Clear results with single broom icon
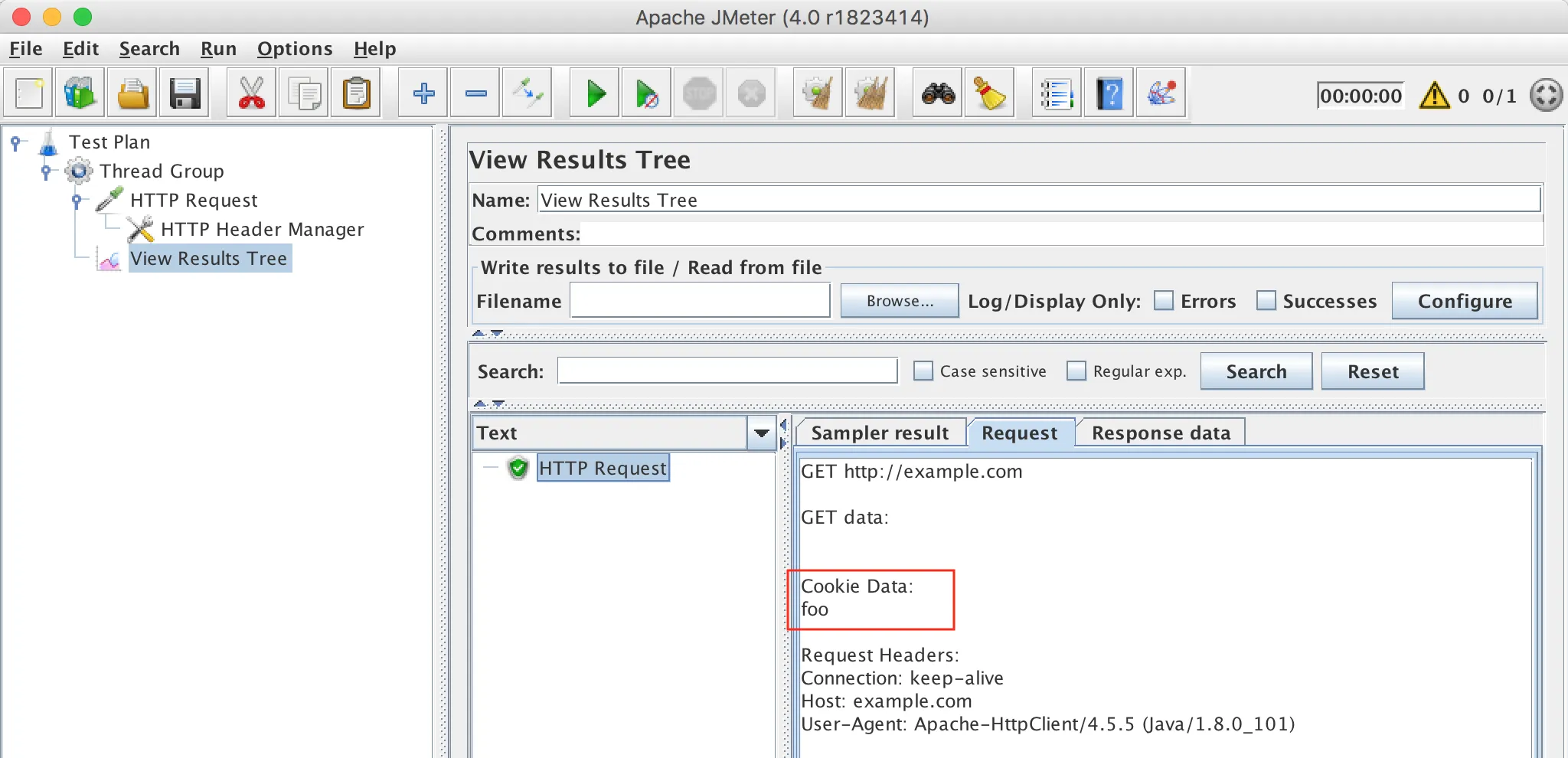Viewport: 1568px width, 758px height. point(818,93)
